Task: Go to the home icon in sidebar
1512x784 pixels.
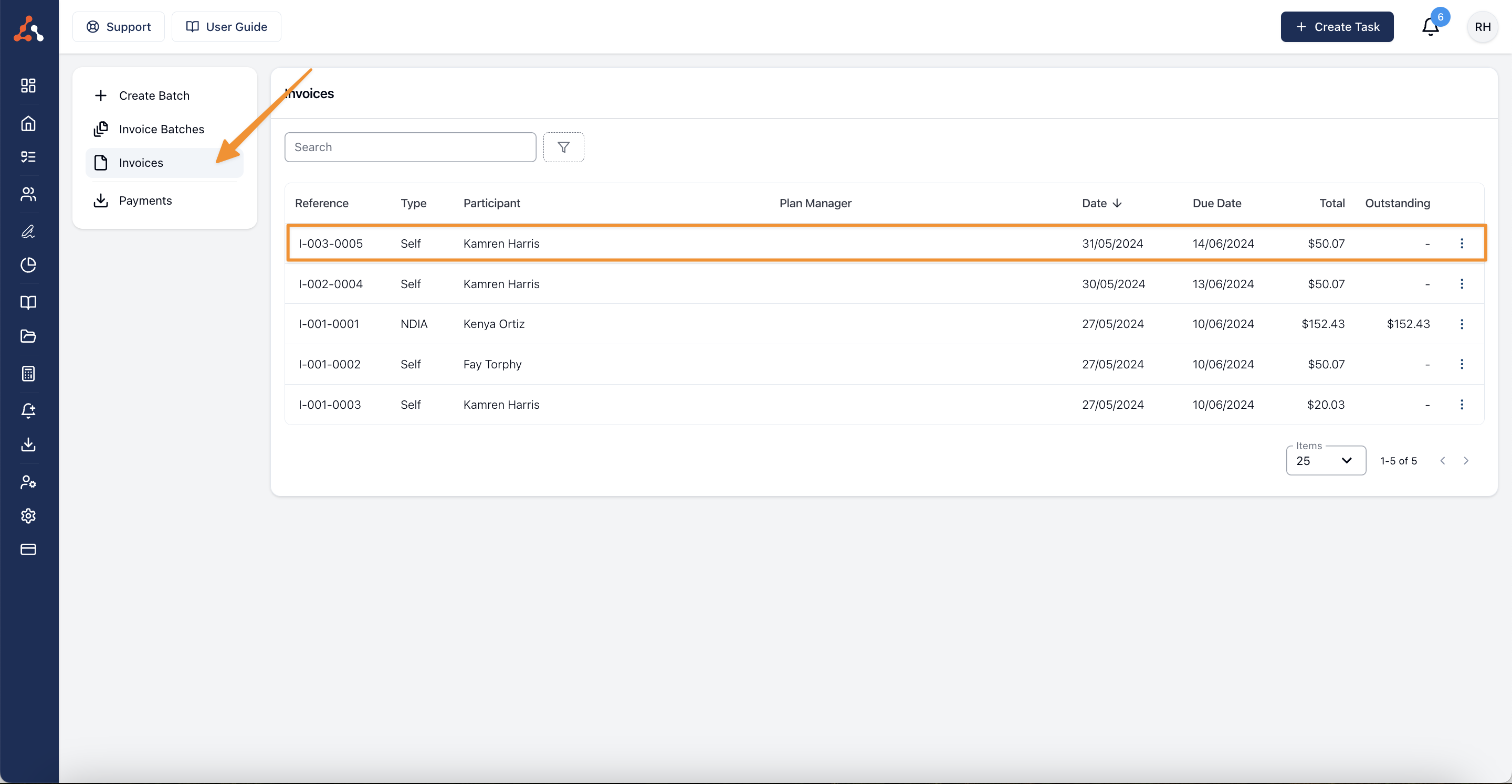Action: (x=28, y=123)
